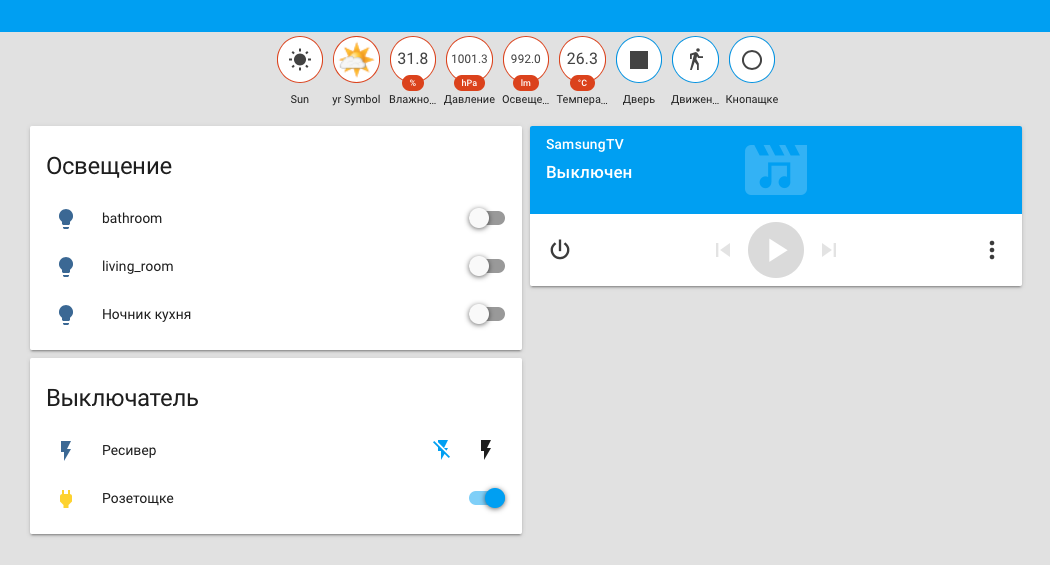This screenshot has width=1050, height=565.
Task: Enable the Ночник кухня light toggle
Action: pos(487,314)
